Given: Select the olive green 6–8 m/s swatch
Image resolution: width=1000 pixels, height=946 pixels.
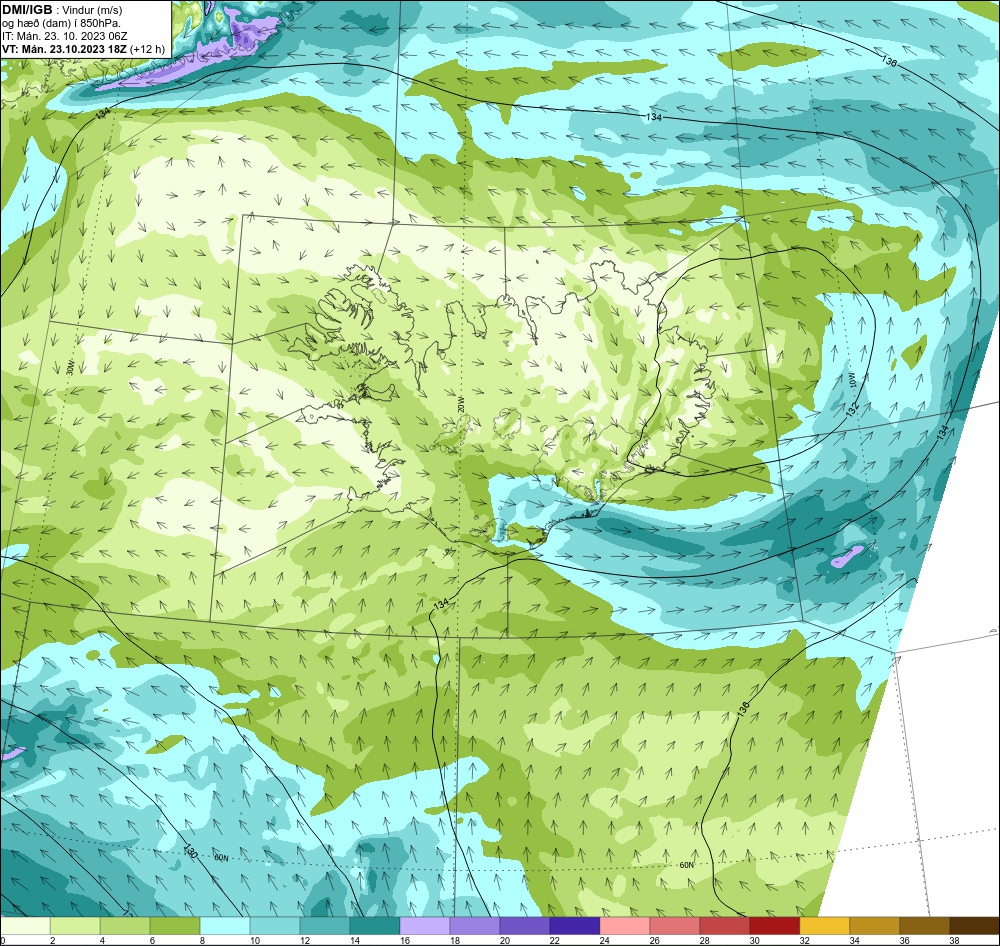Looking at the screenshot, I should [x=175, y=926].
